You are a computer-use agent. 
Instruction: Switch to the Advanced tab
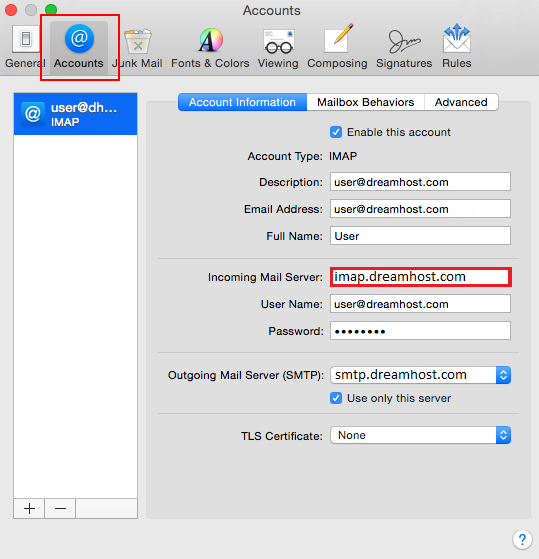click(x=461, y=102)
